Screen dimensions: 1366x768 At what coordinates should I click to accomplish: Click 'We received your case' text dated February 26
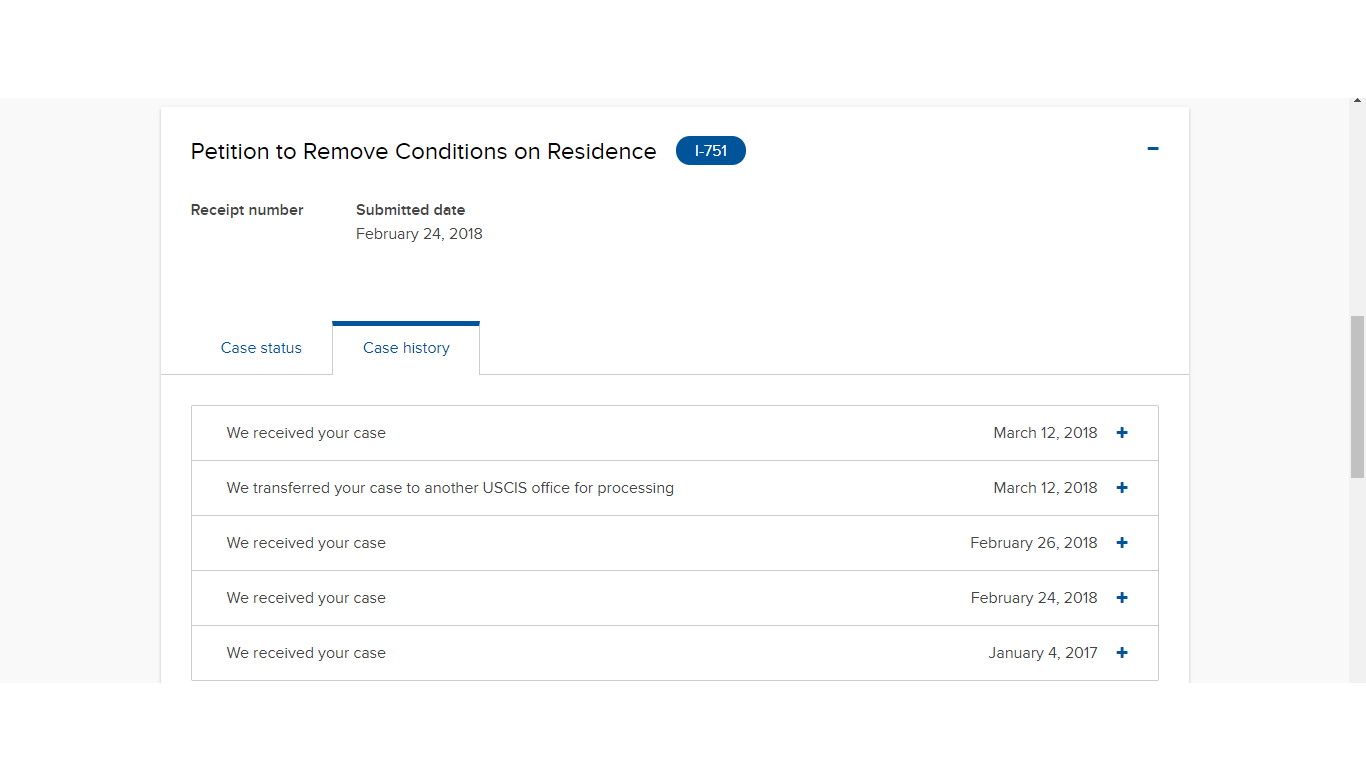click(x=306, y=543)
